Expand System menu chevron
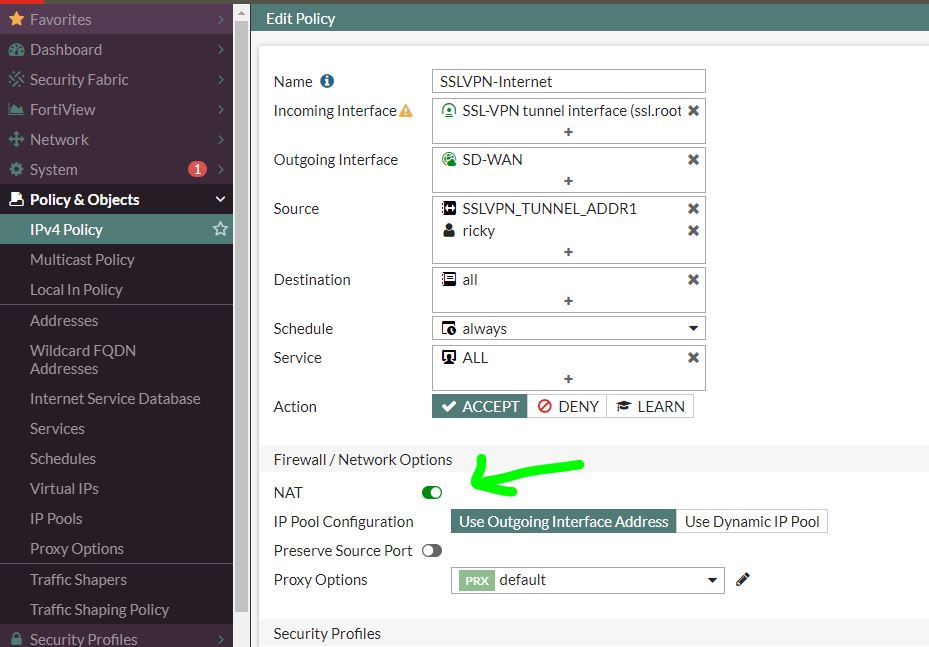 point(220,169)
